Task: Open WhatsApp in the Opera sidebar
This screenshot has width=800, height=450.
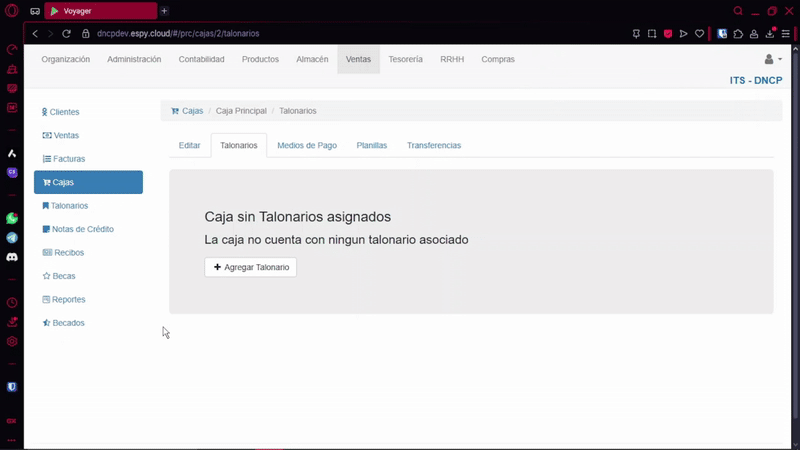Action: (x=12, y=218)
